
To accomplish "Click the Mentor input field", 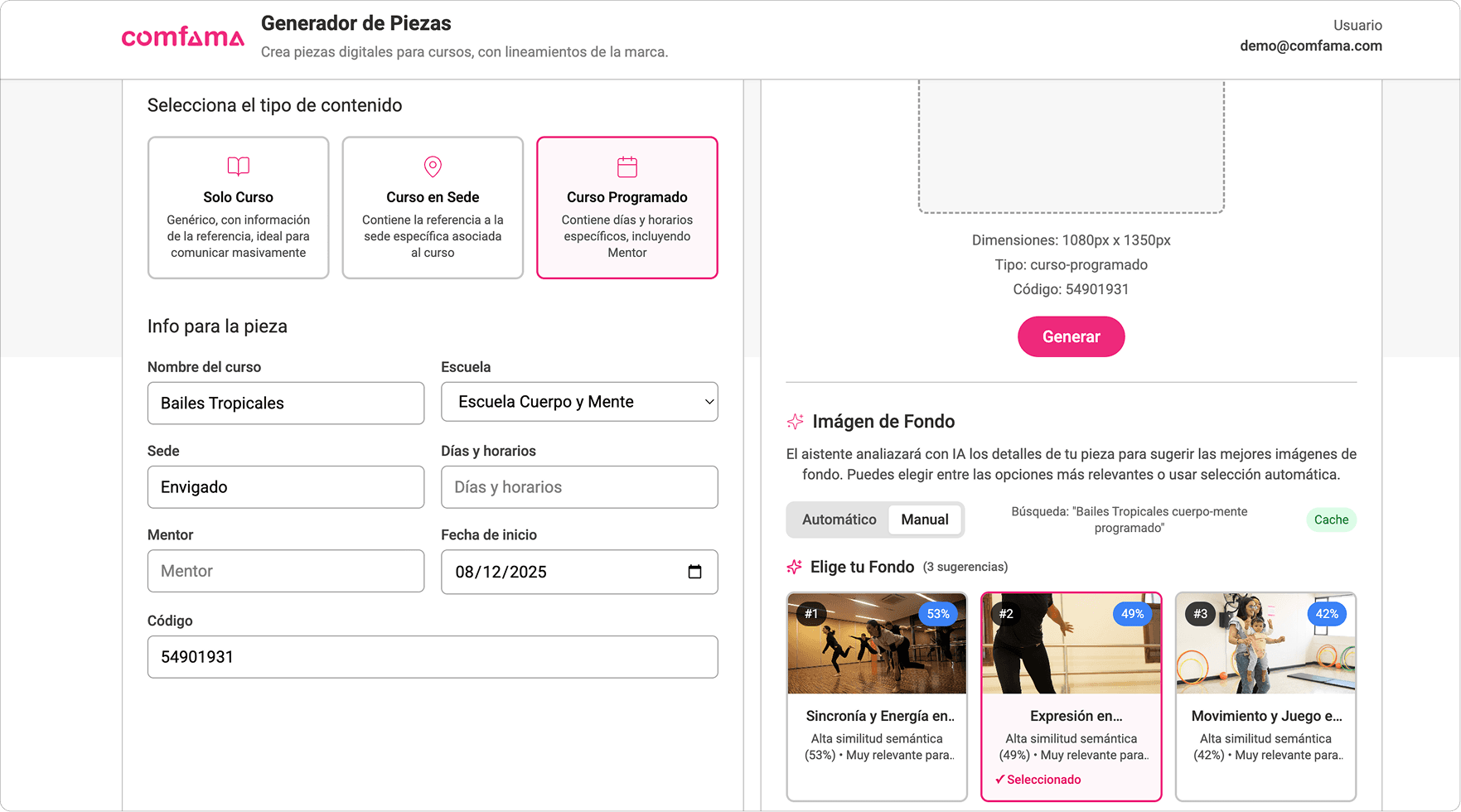I will pos(286,571).
